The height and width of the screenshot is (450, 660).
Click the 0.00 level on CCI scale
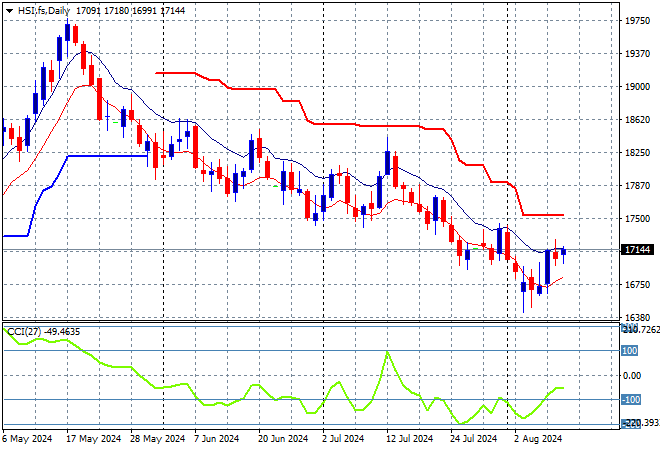[631, 376]
